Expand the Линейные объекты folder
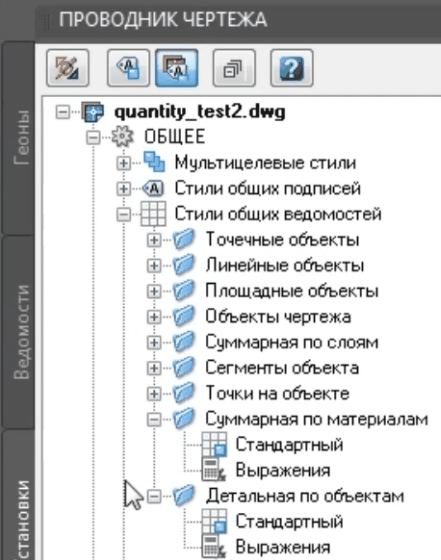 click(x=154, y=266)
